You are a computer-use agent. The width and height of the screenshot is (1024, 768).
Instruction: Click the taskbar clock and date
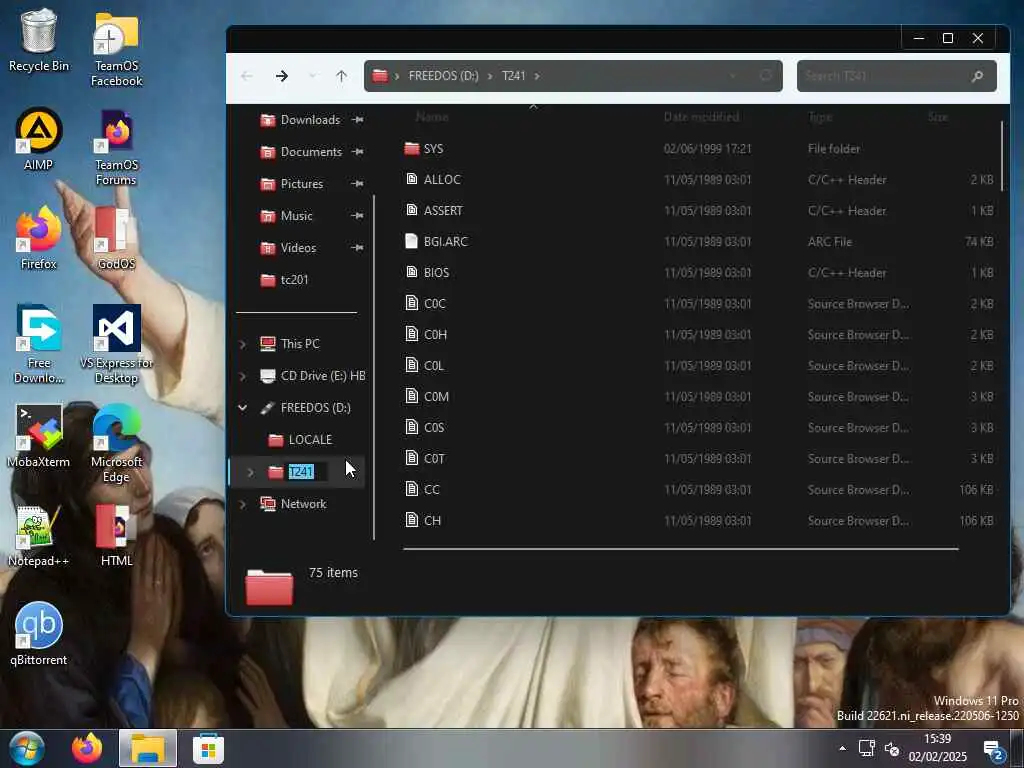click(937, 748)
